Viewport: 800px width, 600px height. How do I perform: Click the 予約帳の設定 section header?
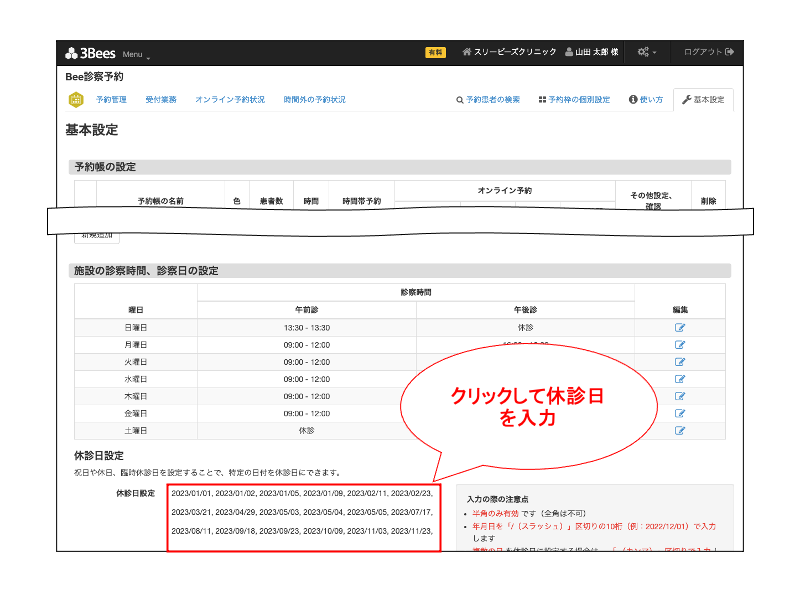[x=399, y=167]
